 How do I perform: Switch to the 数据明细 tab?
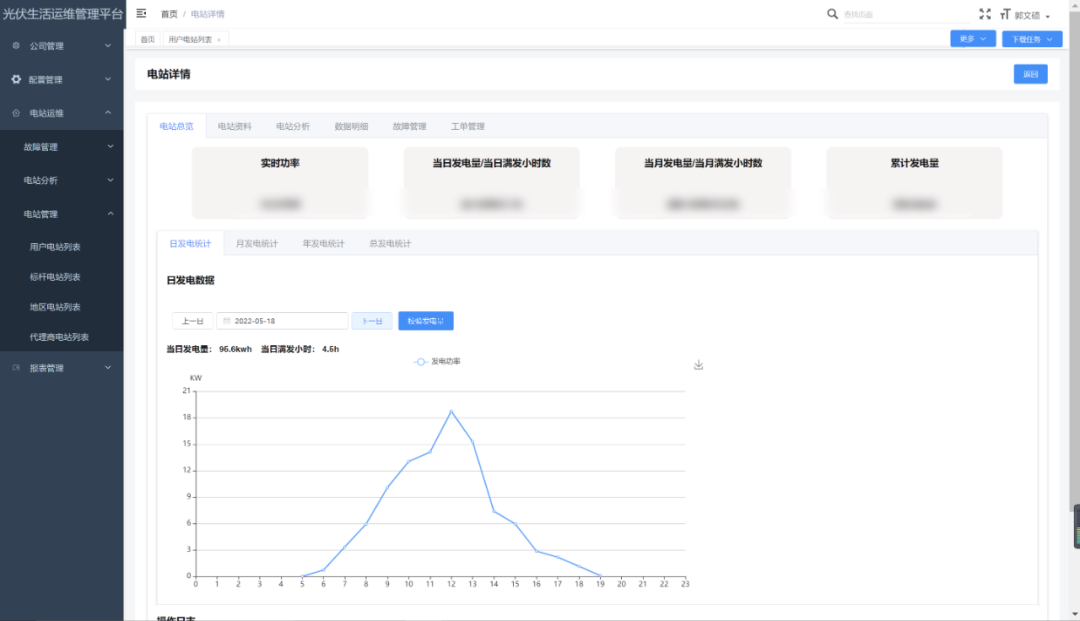click(x=351, y=127)
